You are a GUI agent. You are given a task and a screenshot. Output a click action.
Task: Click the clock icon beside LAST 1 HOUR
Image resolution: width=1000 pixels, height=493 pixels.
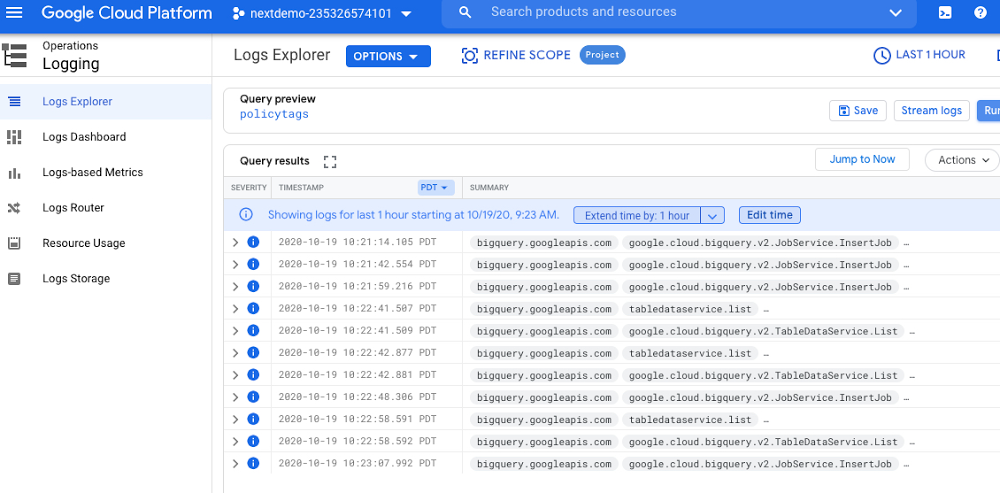click(881, 55)
